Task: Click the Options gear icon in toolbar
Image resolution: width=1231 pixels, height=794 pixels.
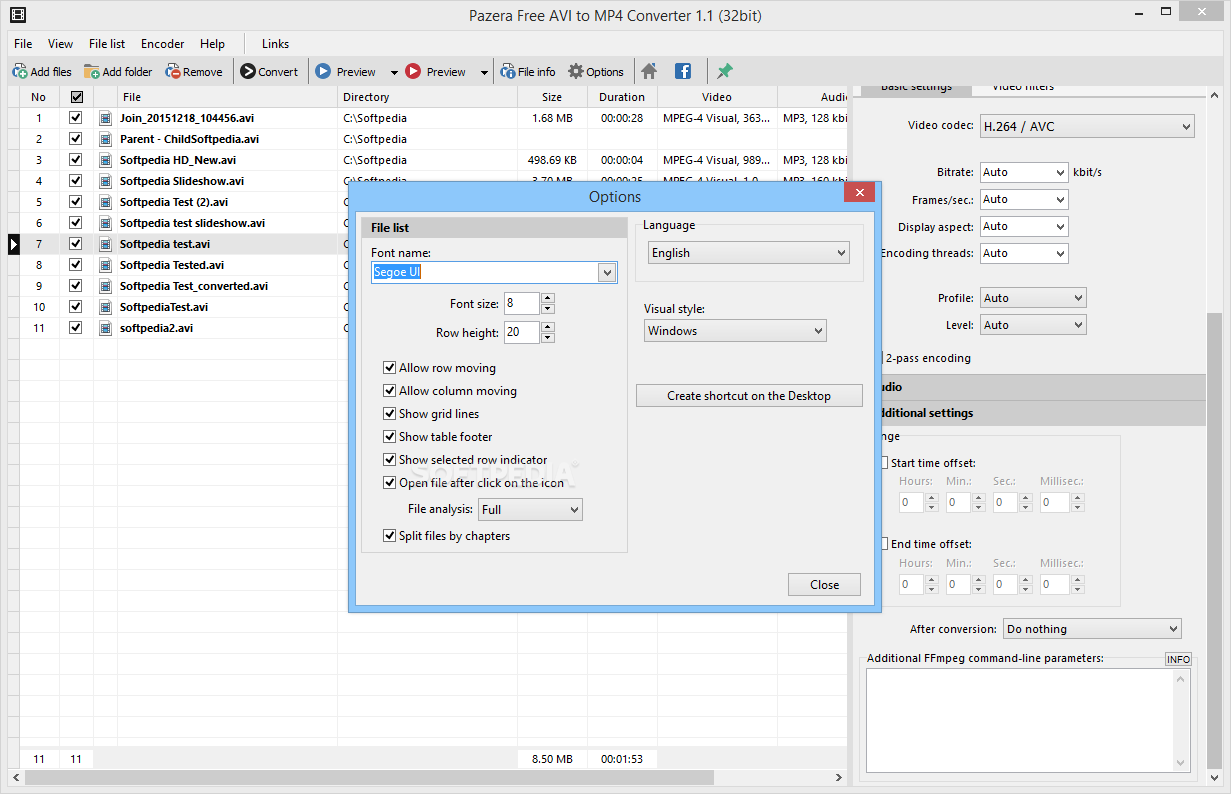Action: 576,72
